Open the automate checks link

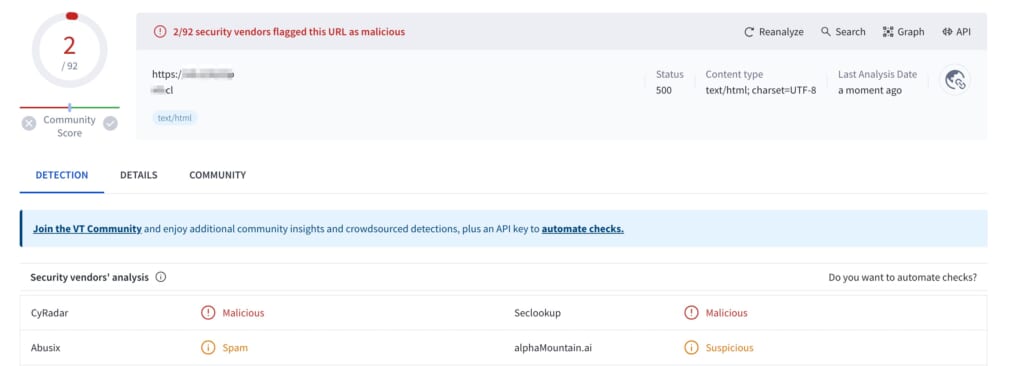pos(583,229)
